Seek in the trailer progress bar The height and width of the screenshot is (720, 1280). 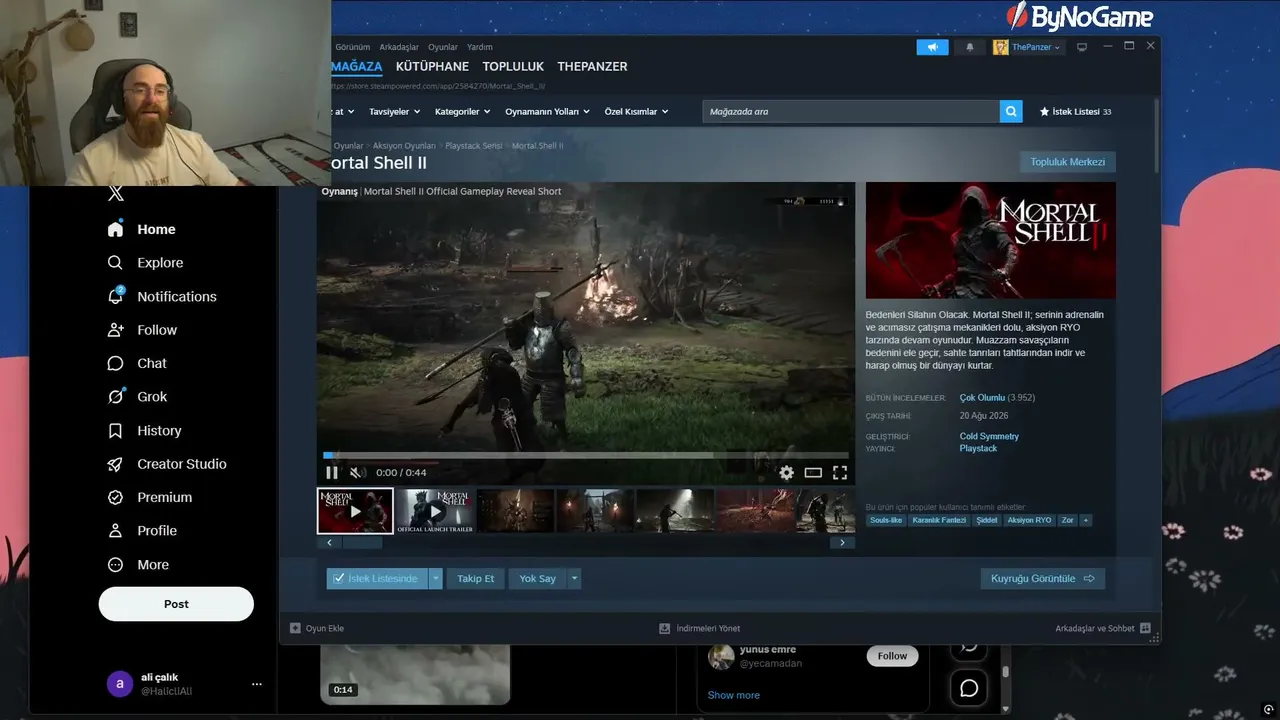[586, 455]
